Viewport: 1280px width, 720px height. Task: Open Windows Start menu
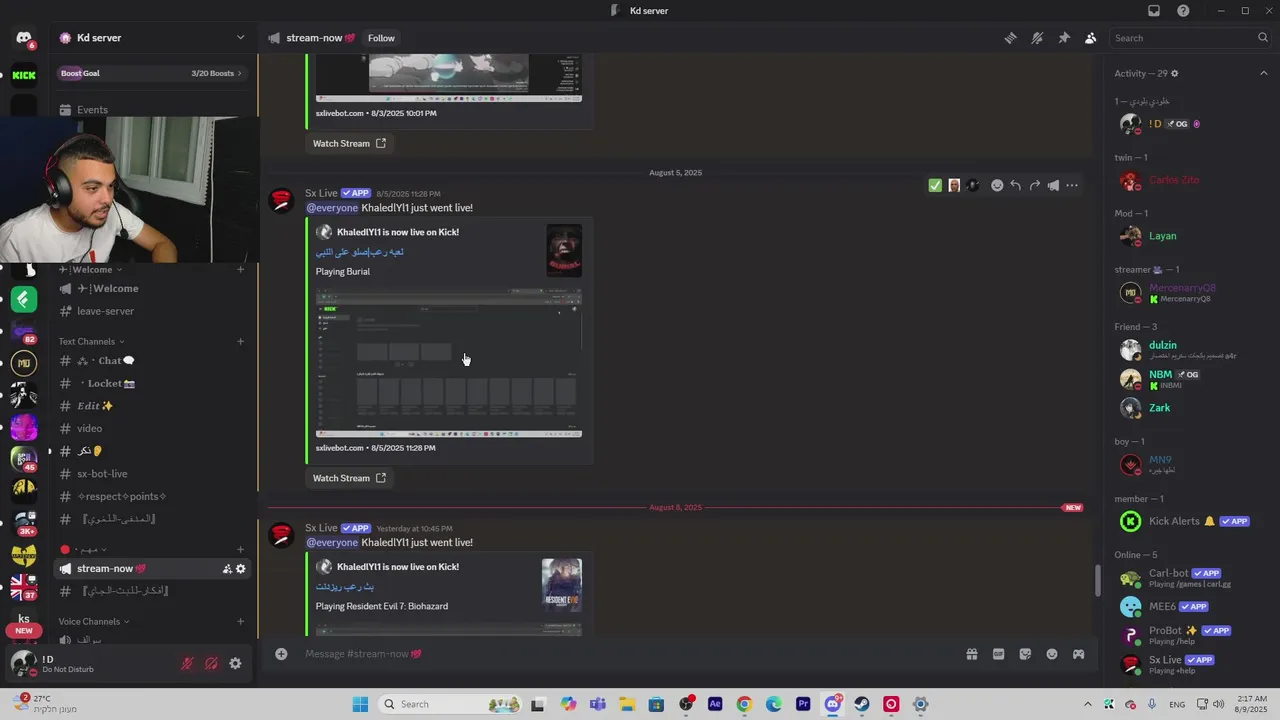360,704
